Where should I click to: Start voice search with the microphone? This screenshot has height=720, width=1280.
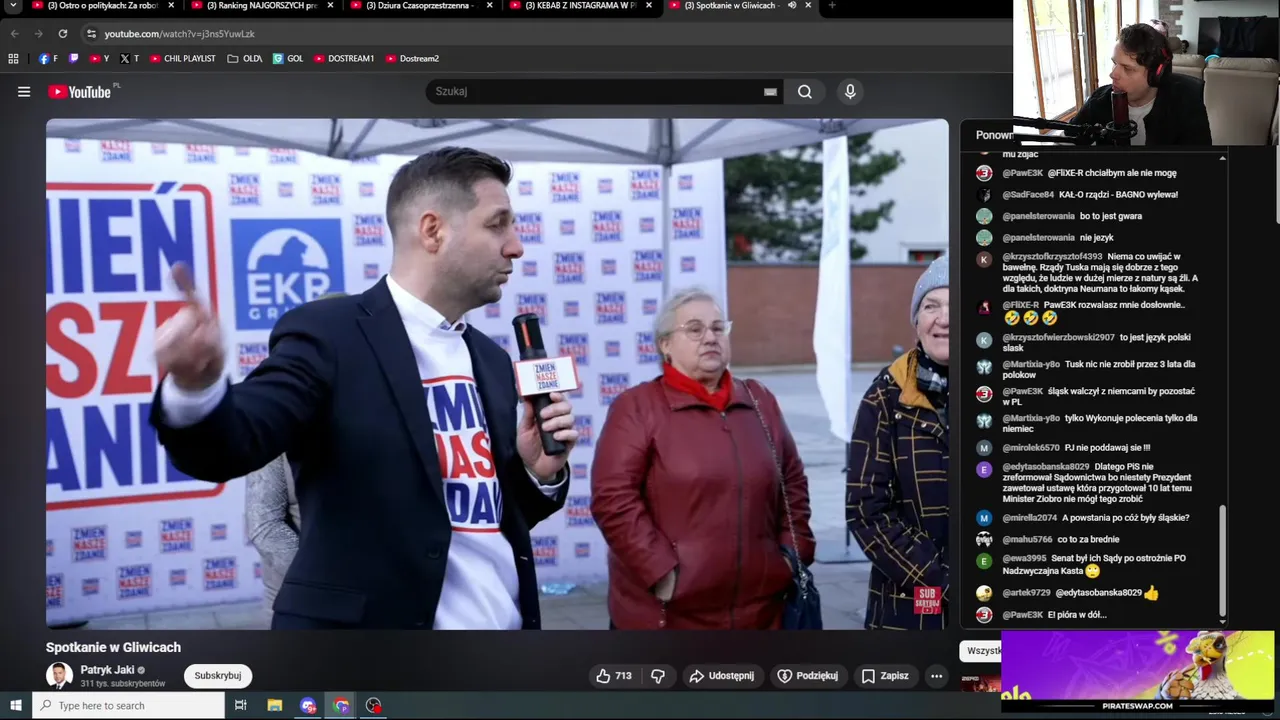pos(850,92)
